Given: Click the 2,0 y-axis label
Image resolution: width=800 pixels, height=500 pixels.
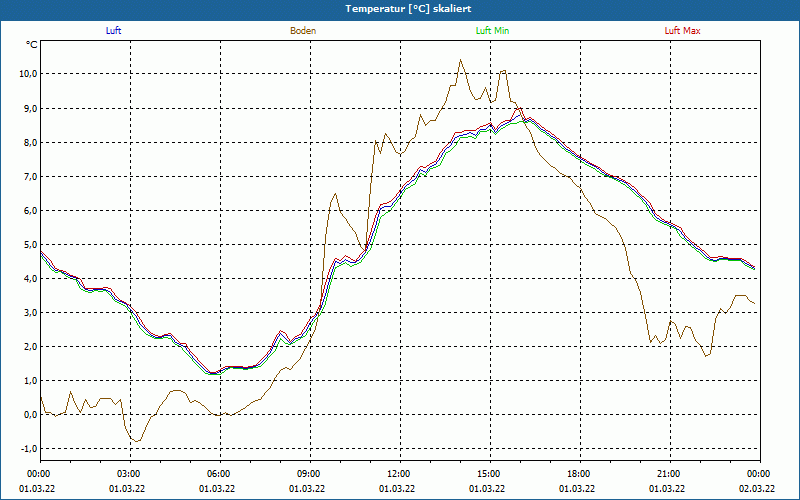Looking at the screenshot, I should [30, 347].
